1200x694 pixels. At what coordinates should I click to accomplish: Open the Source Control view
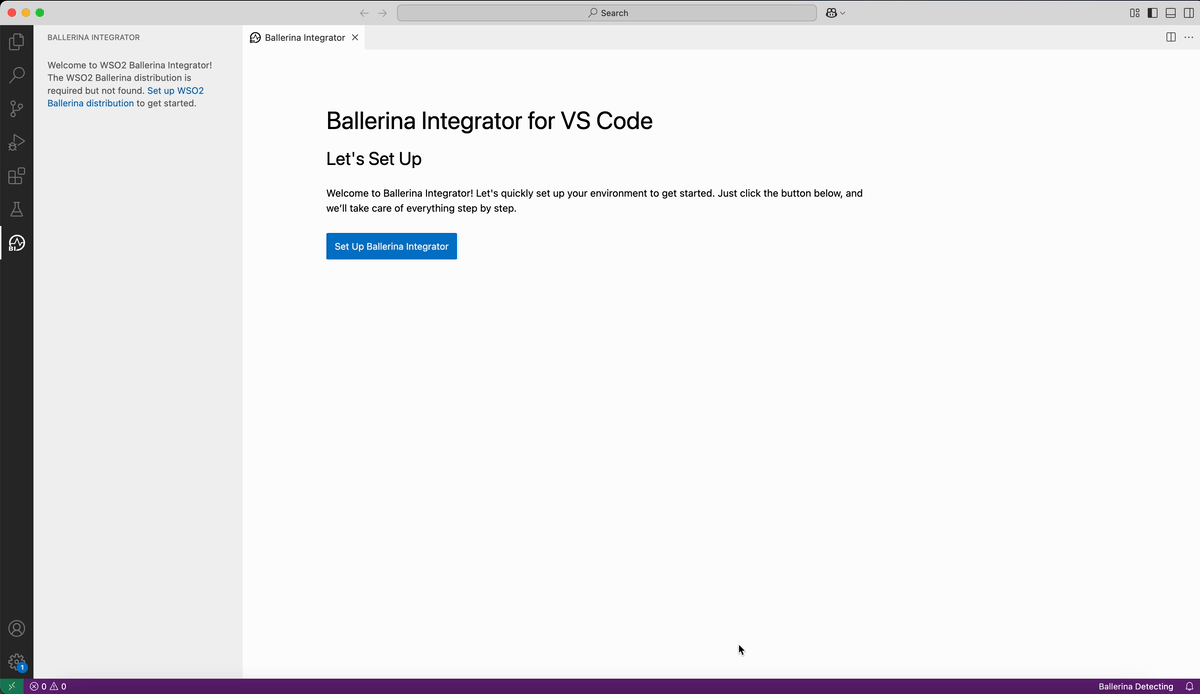[x=16, y=109]
